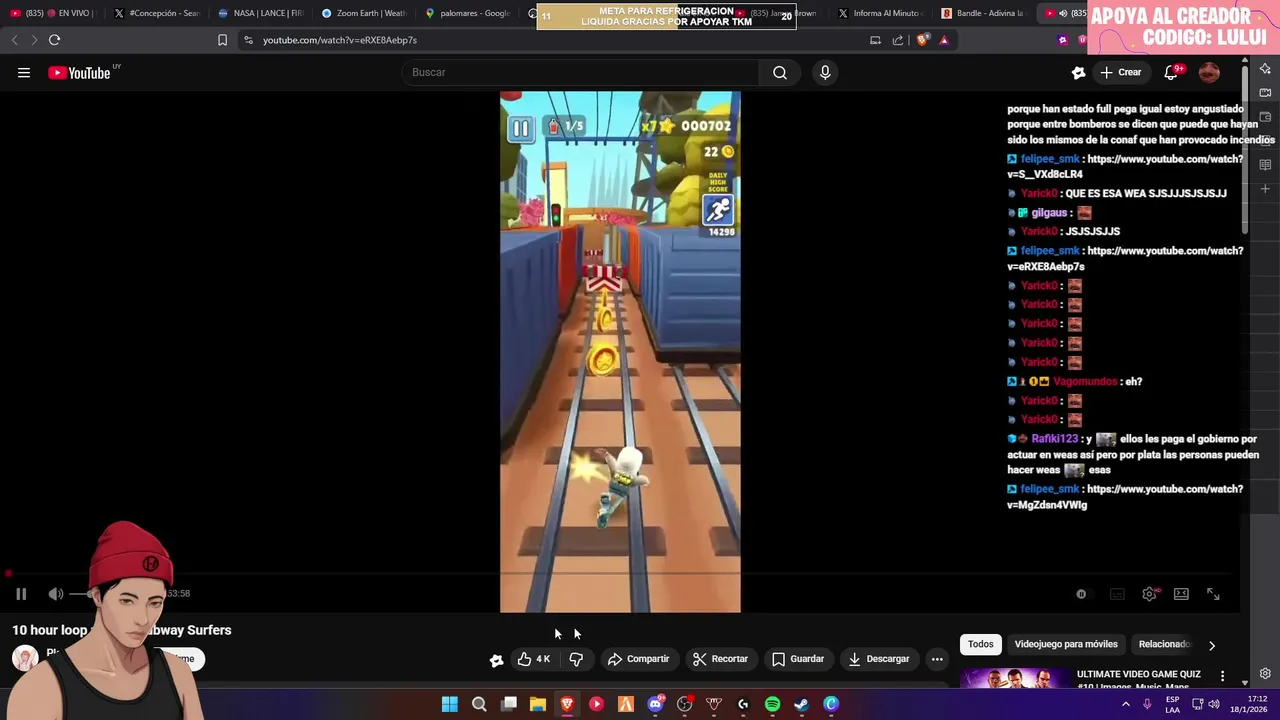Open the Brave Shields lion icon
The width and height of the screenshot is (1280, 720).
[922, 40]
